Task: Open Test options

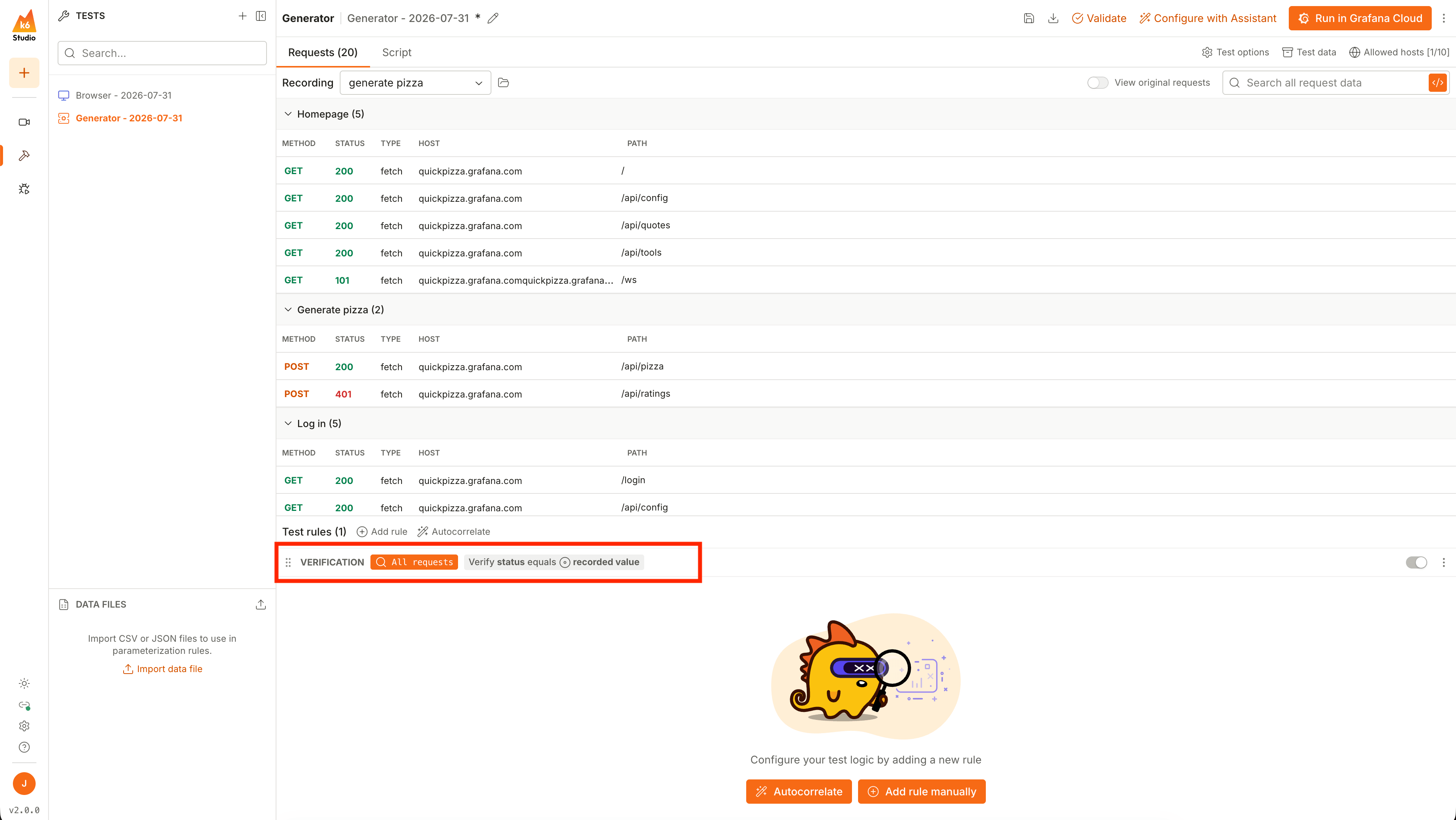Action: coord(1236,52)
